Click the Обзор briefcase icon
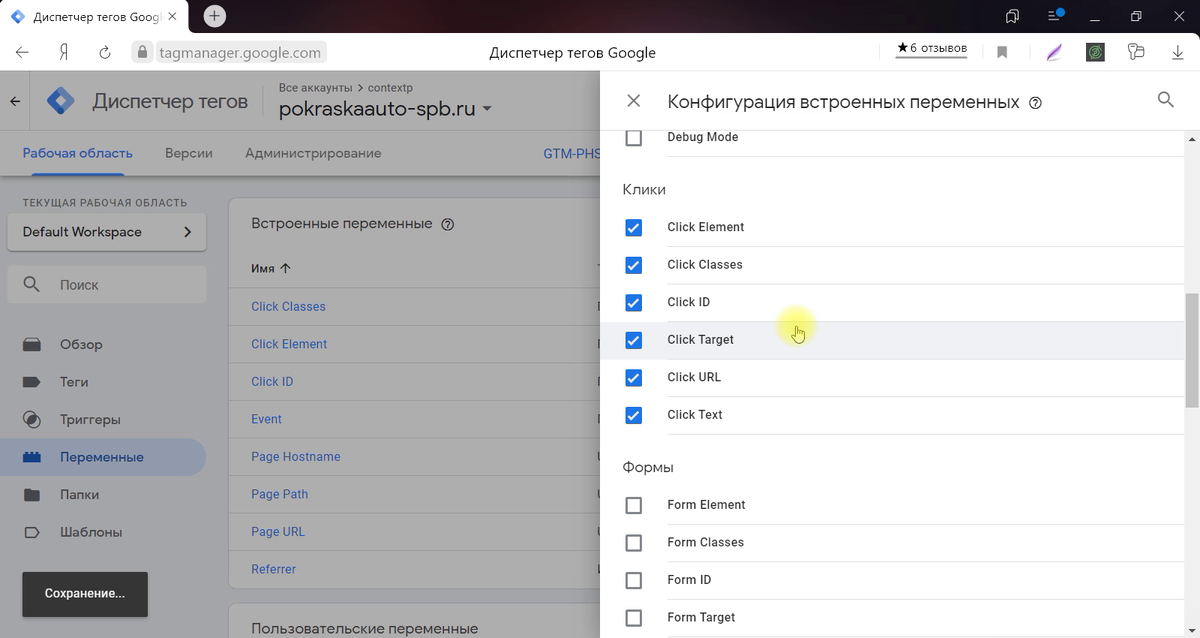The image size is (1200, 638). (32, 344)
